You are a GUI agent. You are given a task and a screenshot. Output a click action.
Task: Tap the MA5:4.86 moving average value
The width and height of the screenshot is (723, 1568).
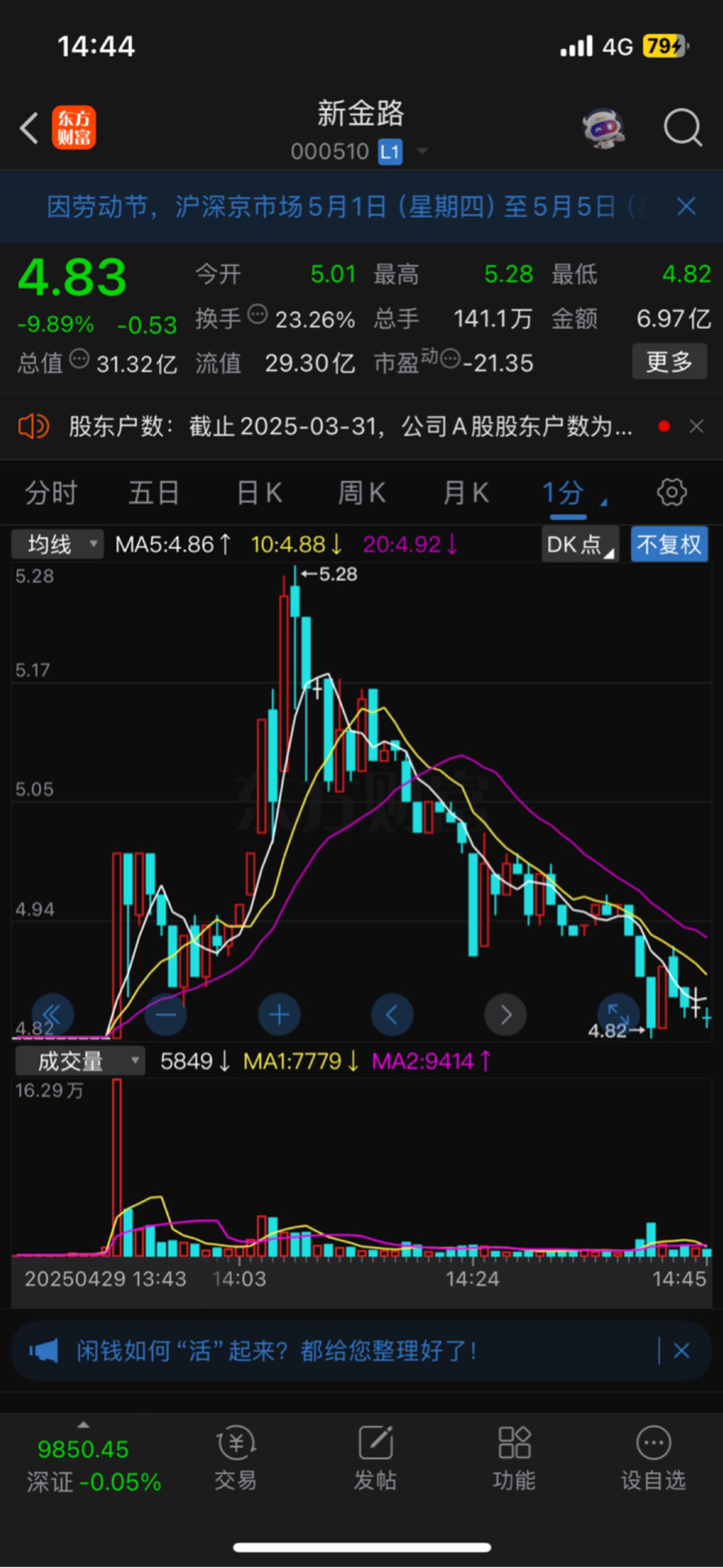172,544
